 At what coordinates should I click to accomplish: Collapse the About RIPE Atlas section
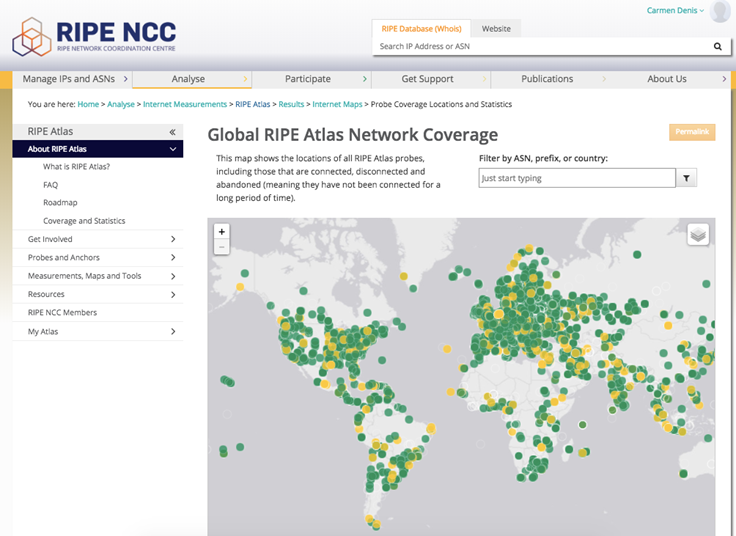pyautogui.click(x=173, y=149)
